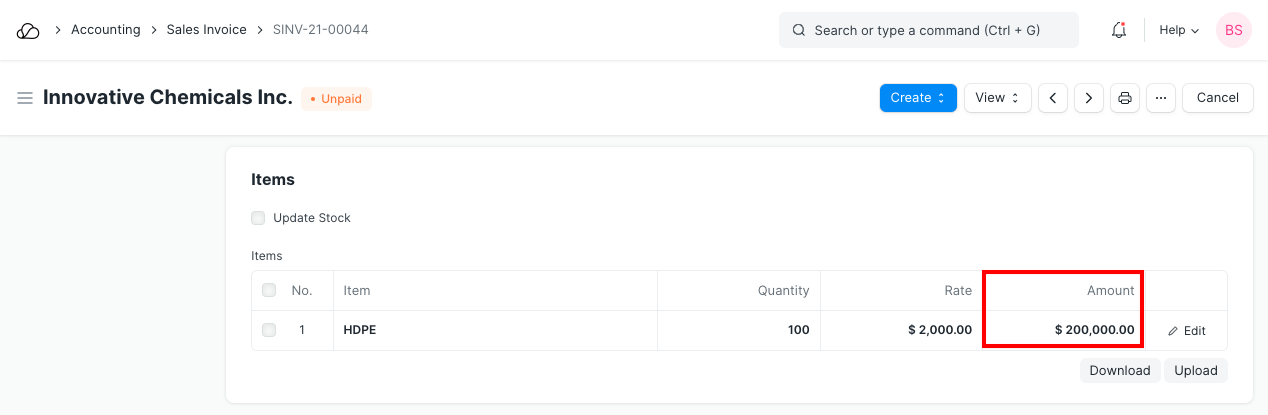Image resolution: width=1268 pixels, height=415 pixels.
Task: Click the cloud home logo icon
Action: coord(28,30)
